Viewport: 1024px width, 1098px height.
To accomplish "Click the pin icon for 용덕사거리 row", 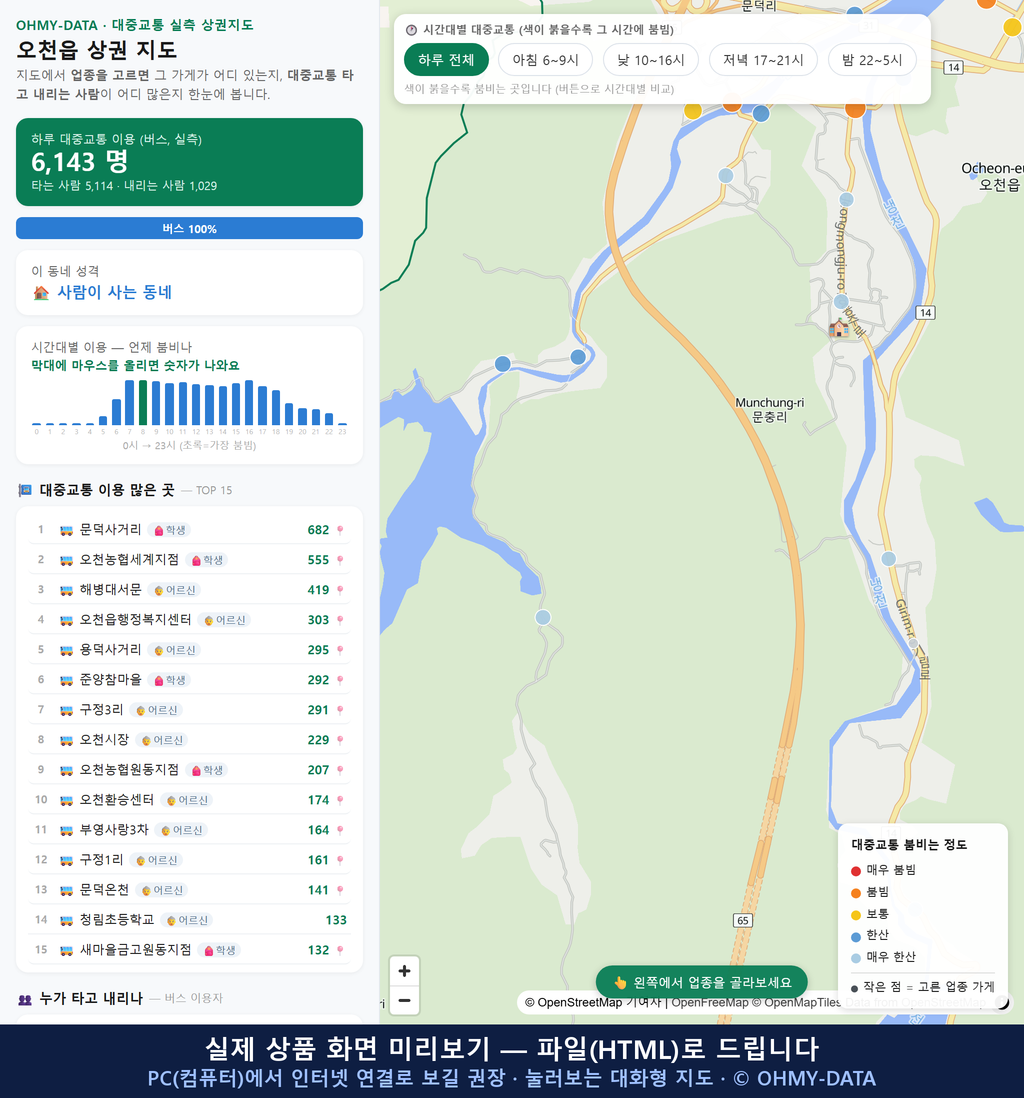I will [340, 651].
